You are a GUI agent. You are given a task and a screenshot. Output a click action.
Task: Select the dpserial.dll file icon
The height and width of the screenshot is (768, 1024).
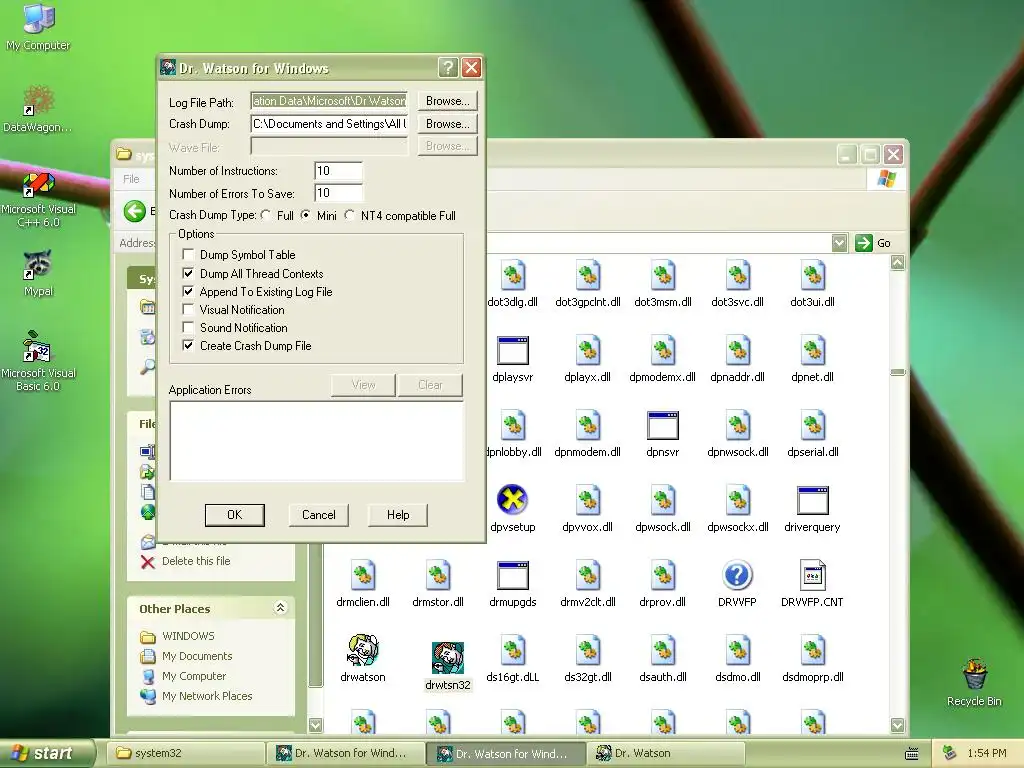(812, 425)
